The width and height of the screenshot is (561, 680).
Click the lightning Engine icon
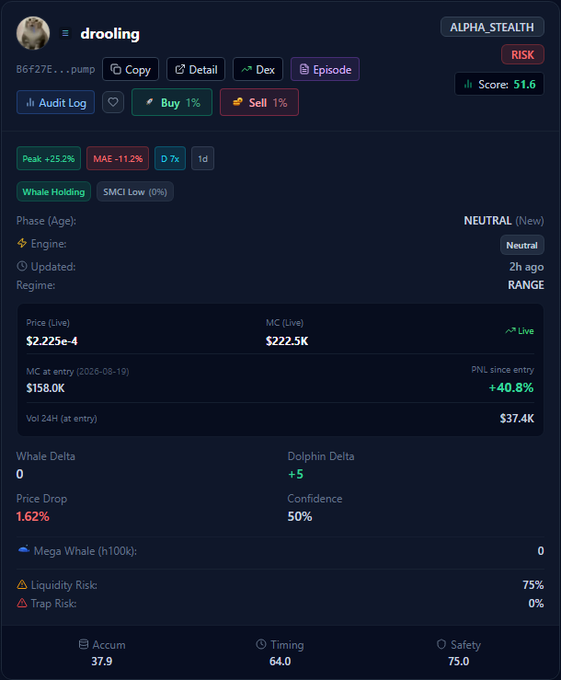(x=22, y=243)
